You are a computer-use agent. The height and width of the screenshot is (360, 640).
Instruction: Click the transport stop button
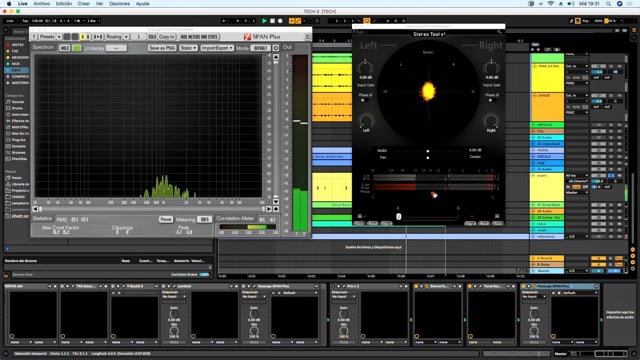tap(272, 21)
